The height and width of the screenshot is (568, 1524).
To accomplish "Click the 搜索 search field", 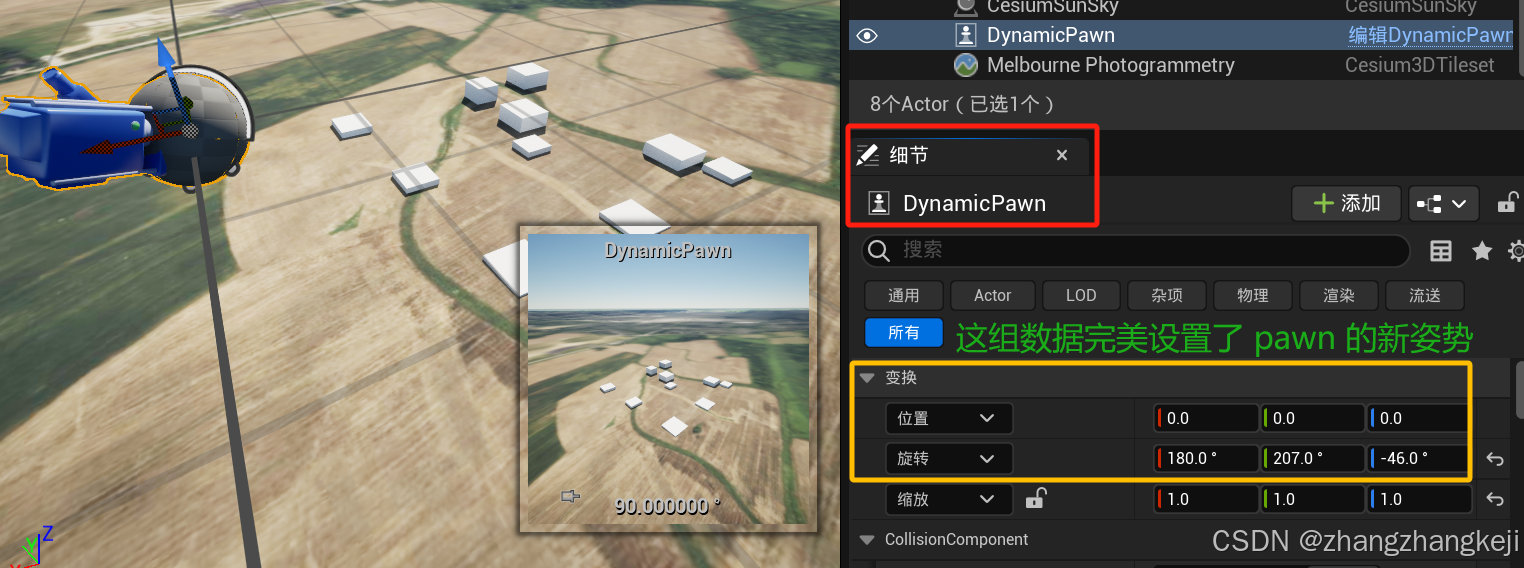I will [1135, 250].
